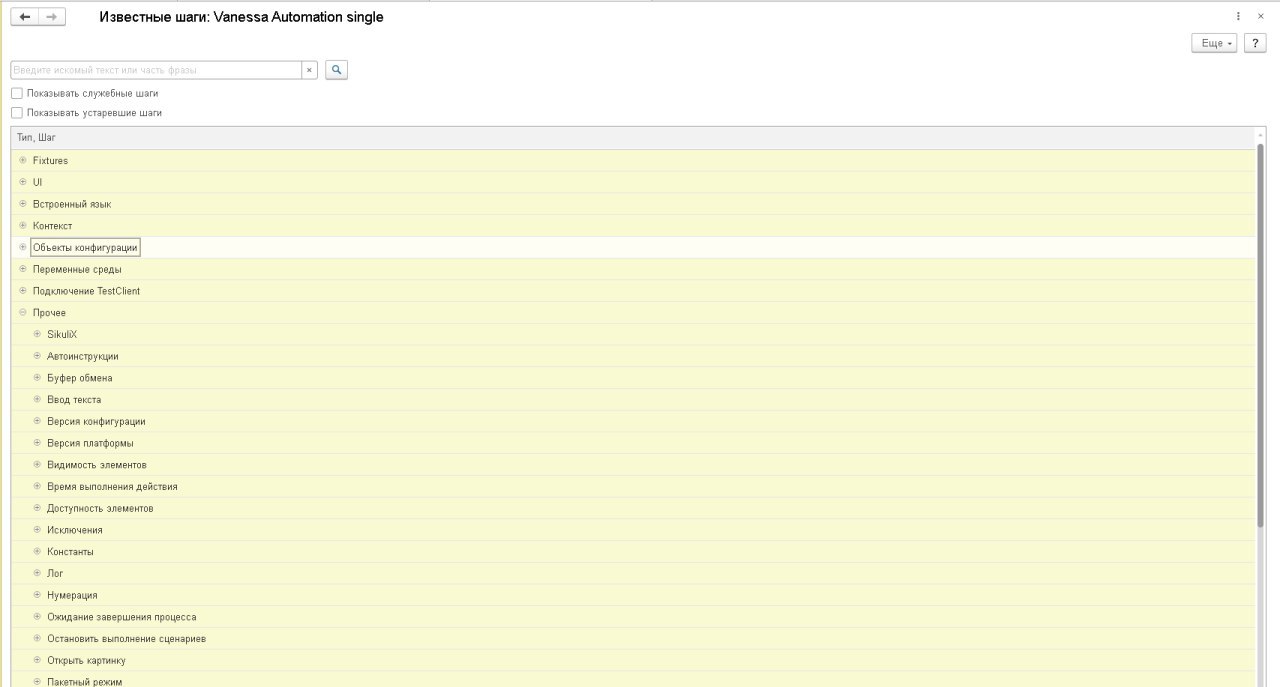The width and height of the screenshot is (1280, 687).
Task: Select the Буфер обмена row
Action: (x=633, y=378)
